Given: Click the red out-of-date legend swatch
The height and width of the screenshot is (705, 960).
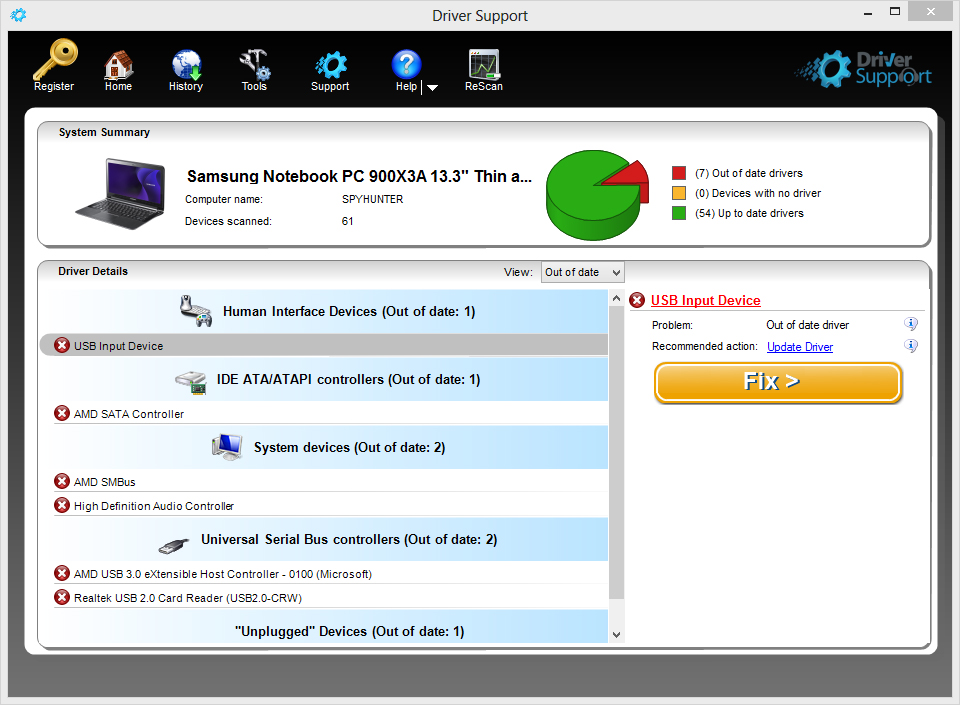Looking at the screenshot, I should click(x=679, y=173).
